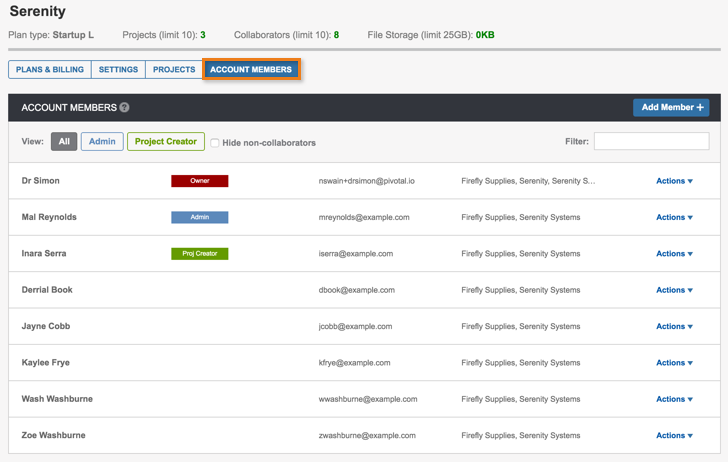The height and width of the screenshot is (462, 728).
Task: Select the Project Creator view filter
Action: click(x=165, y=142)
